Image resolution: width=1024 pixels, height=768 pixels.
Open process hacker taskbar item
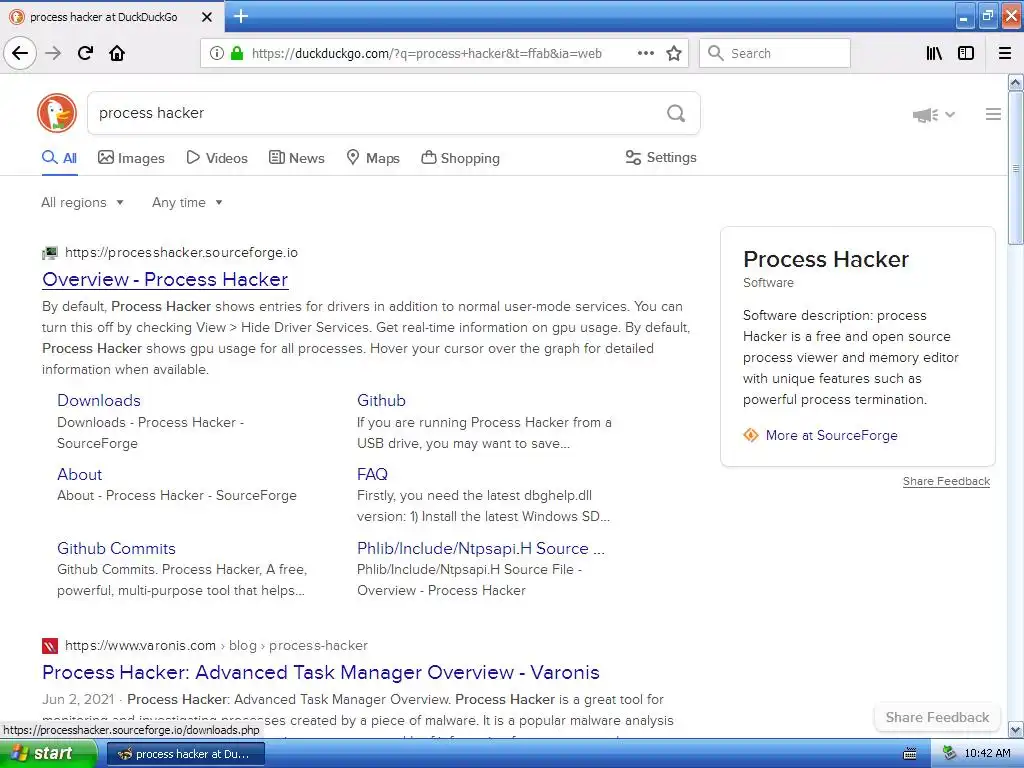185,754
